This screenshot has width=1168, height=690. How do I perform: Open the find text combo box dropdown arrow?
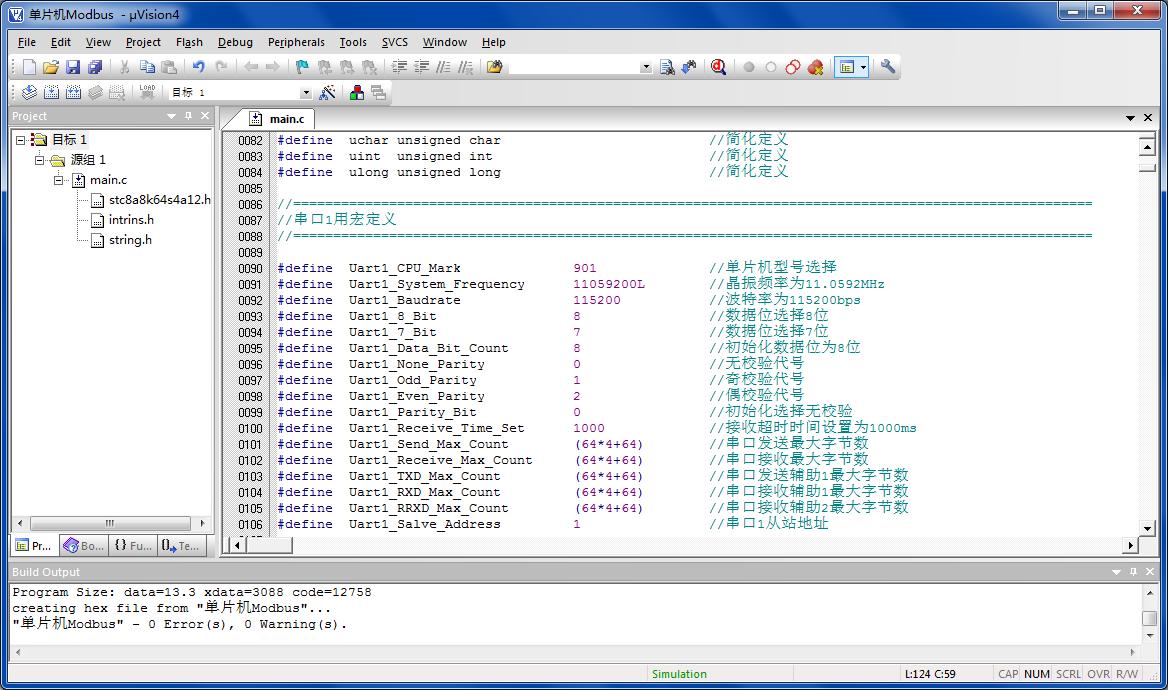point(645,67)
